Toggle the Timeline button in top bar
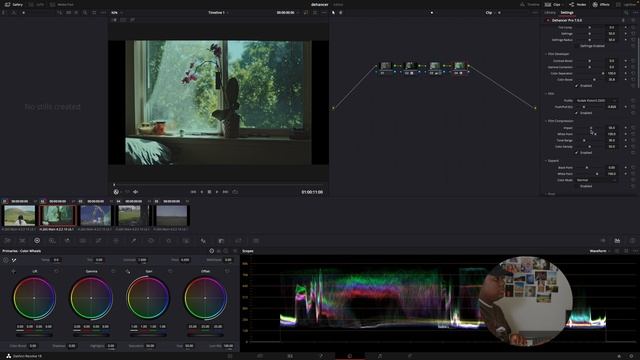Image resolution: width=640 pixels, height=360 pixels. pos(530,4)
